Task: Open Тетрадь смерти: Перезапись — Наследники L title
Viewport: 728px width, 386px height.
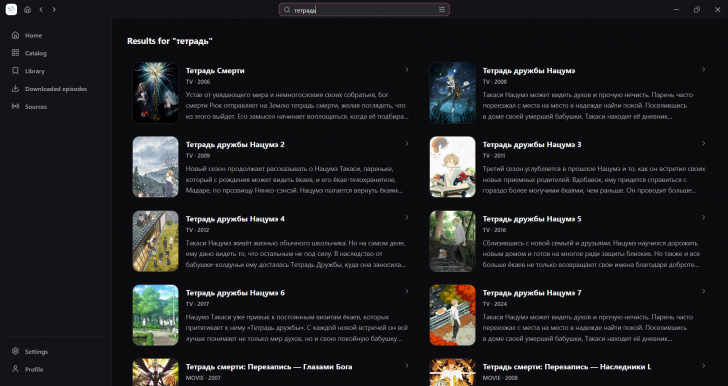Action: tap(567, 366)
